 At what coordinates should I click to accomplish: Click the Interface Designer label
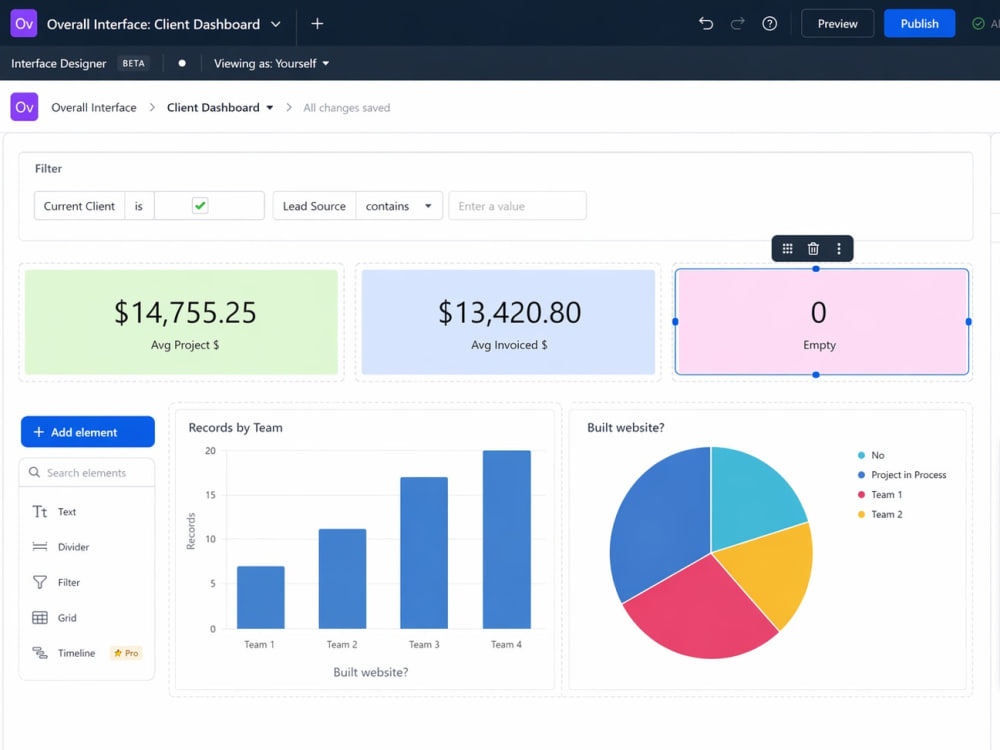click(59, 63)
